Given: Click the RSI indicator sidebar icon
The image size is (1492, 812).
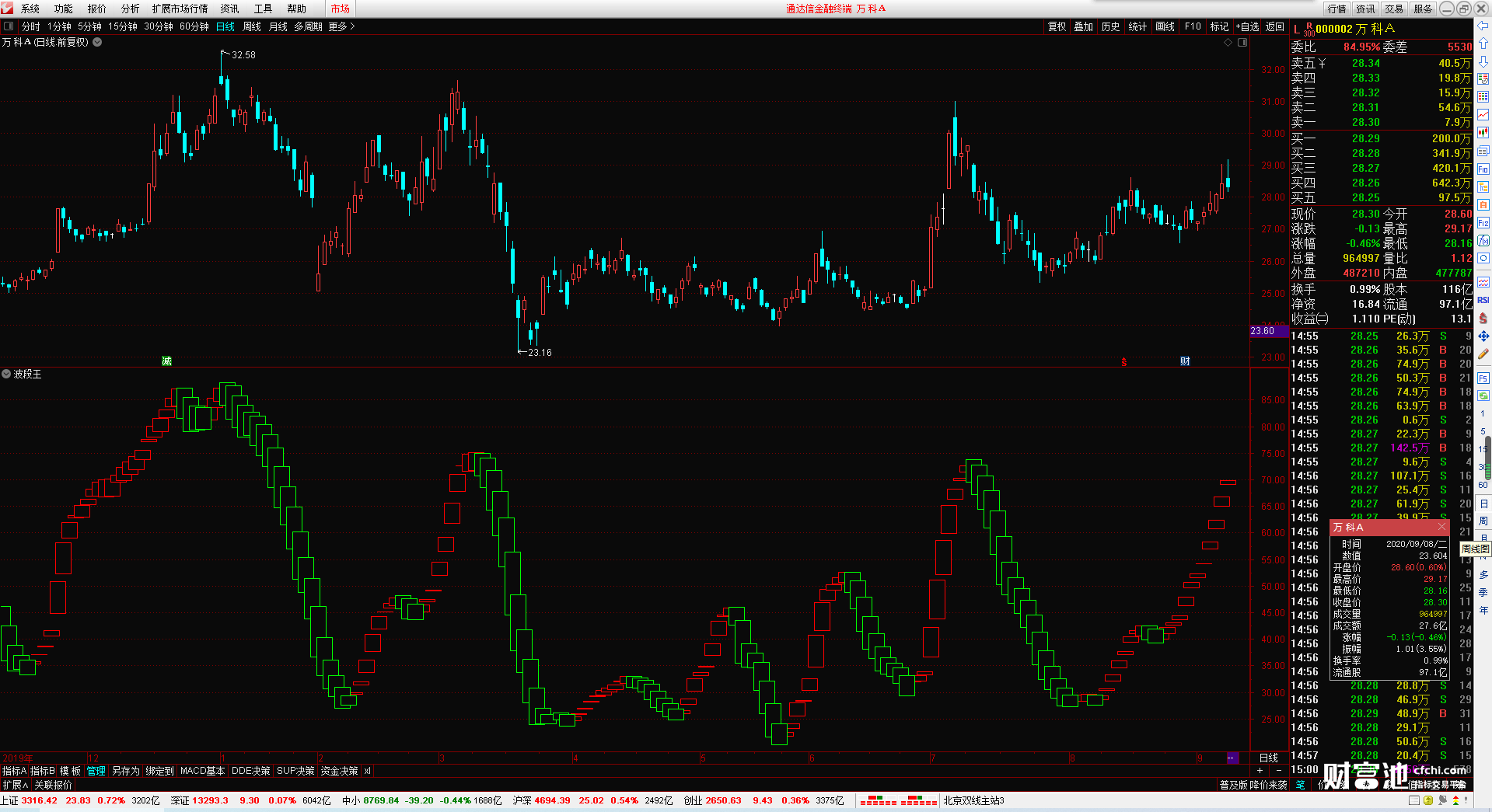Looking at the screenshot, I should pyautogui.click(x=1483, y=300).
